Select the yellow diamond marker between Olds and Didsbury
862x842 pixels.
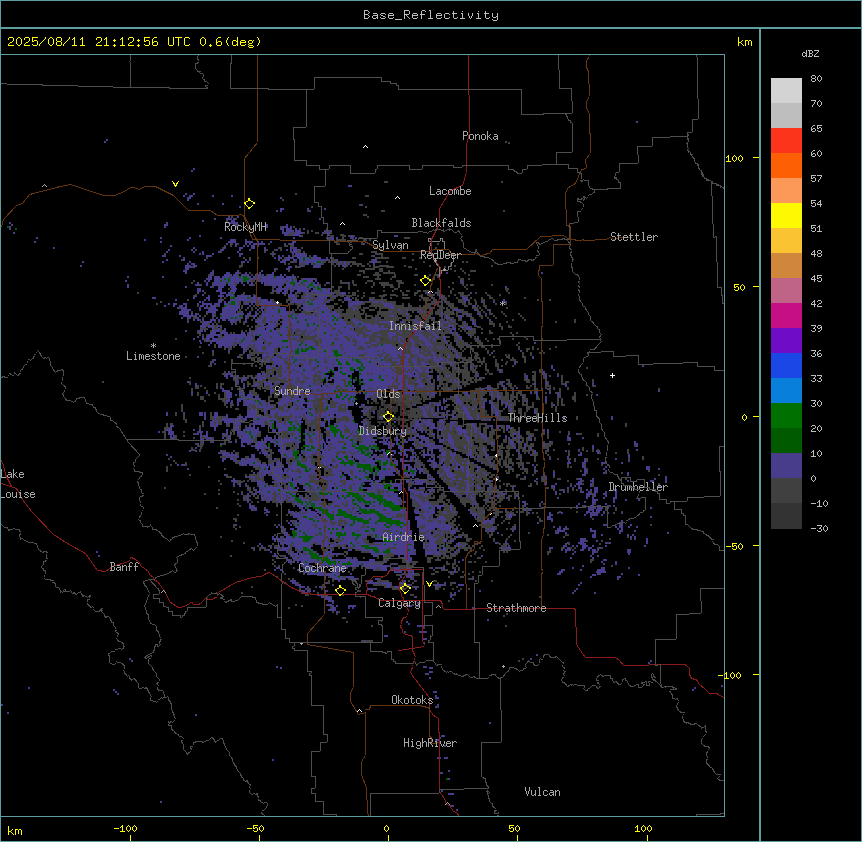click(x=388, y=417)
